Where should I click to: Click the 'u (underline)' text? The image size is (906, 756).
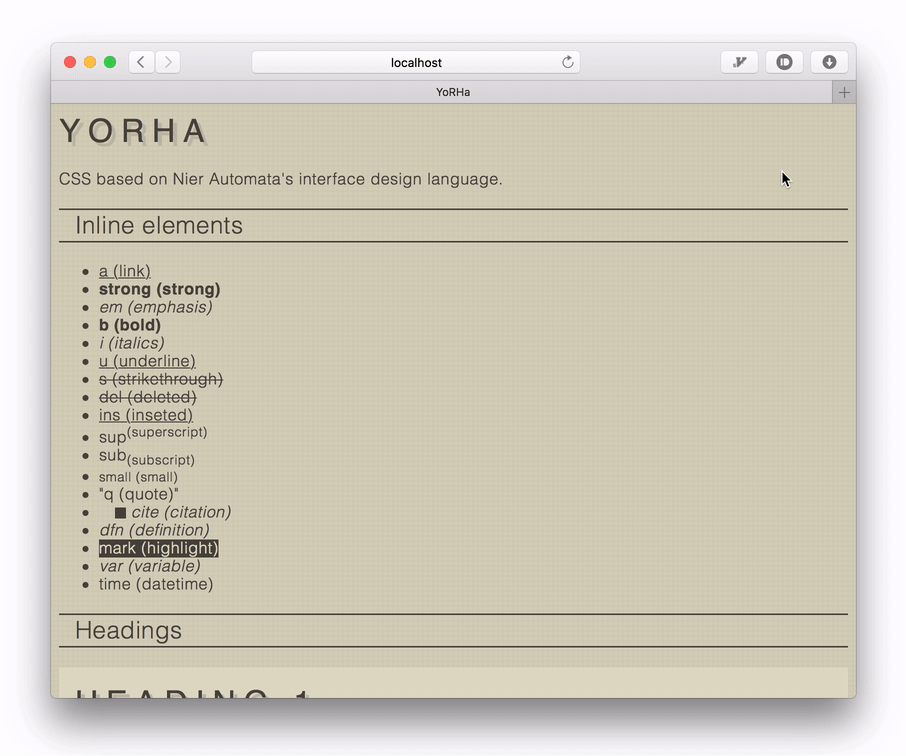(x=147, y=361)
